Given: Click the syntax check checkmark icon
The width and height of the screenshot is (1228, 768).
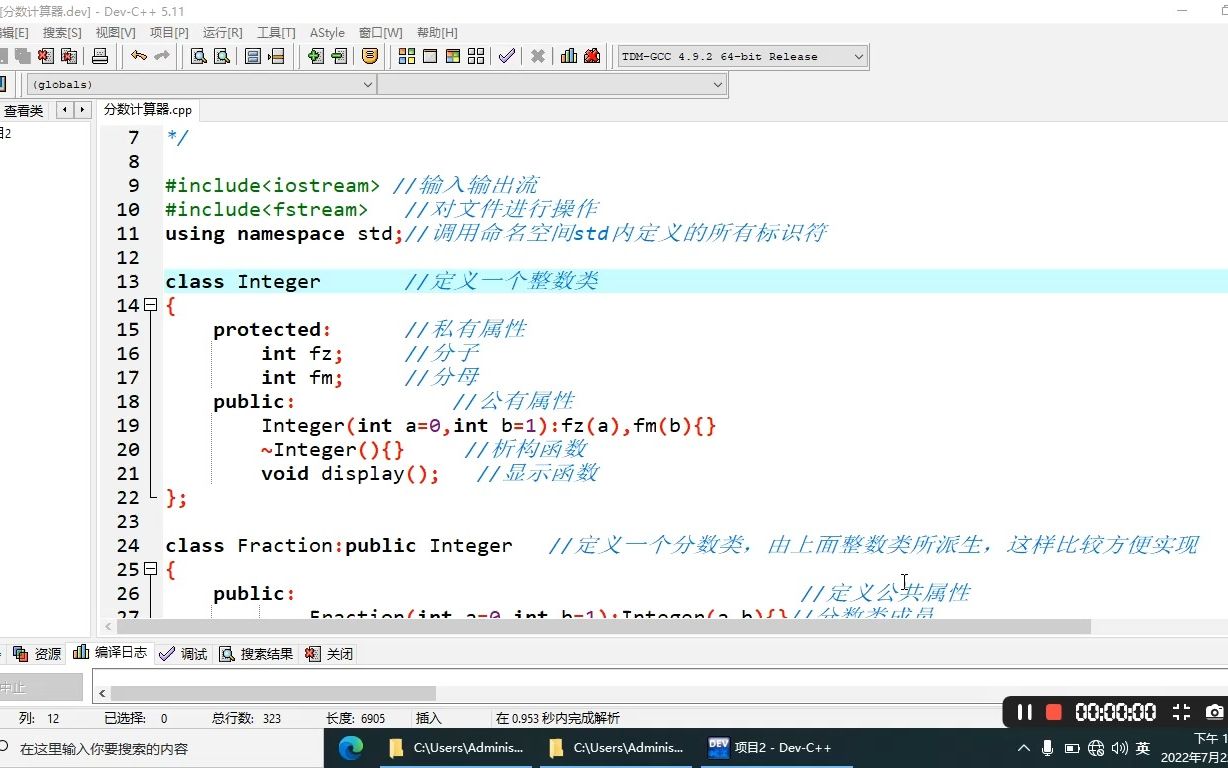Looking at the screenshot, I should tap(506, 56).
